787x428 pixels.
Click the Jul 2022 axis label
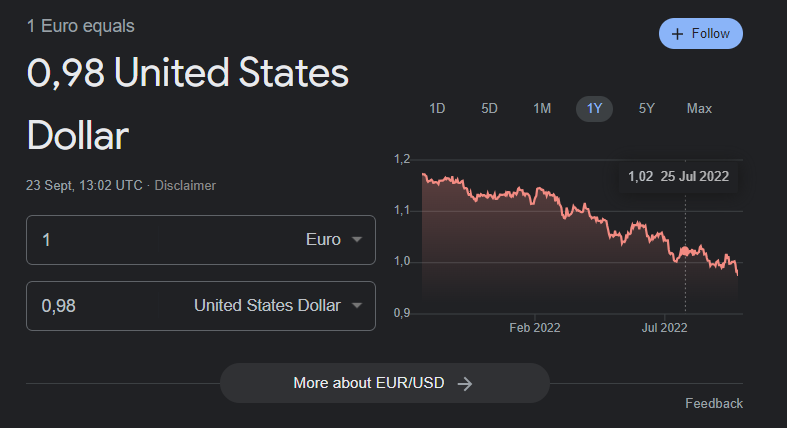[665, 328]
